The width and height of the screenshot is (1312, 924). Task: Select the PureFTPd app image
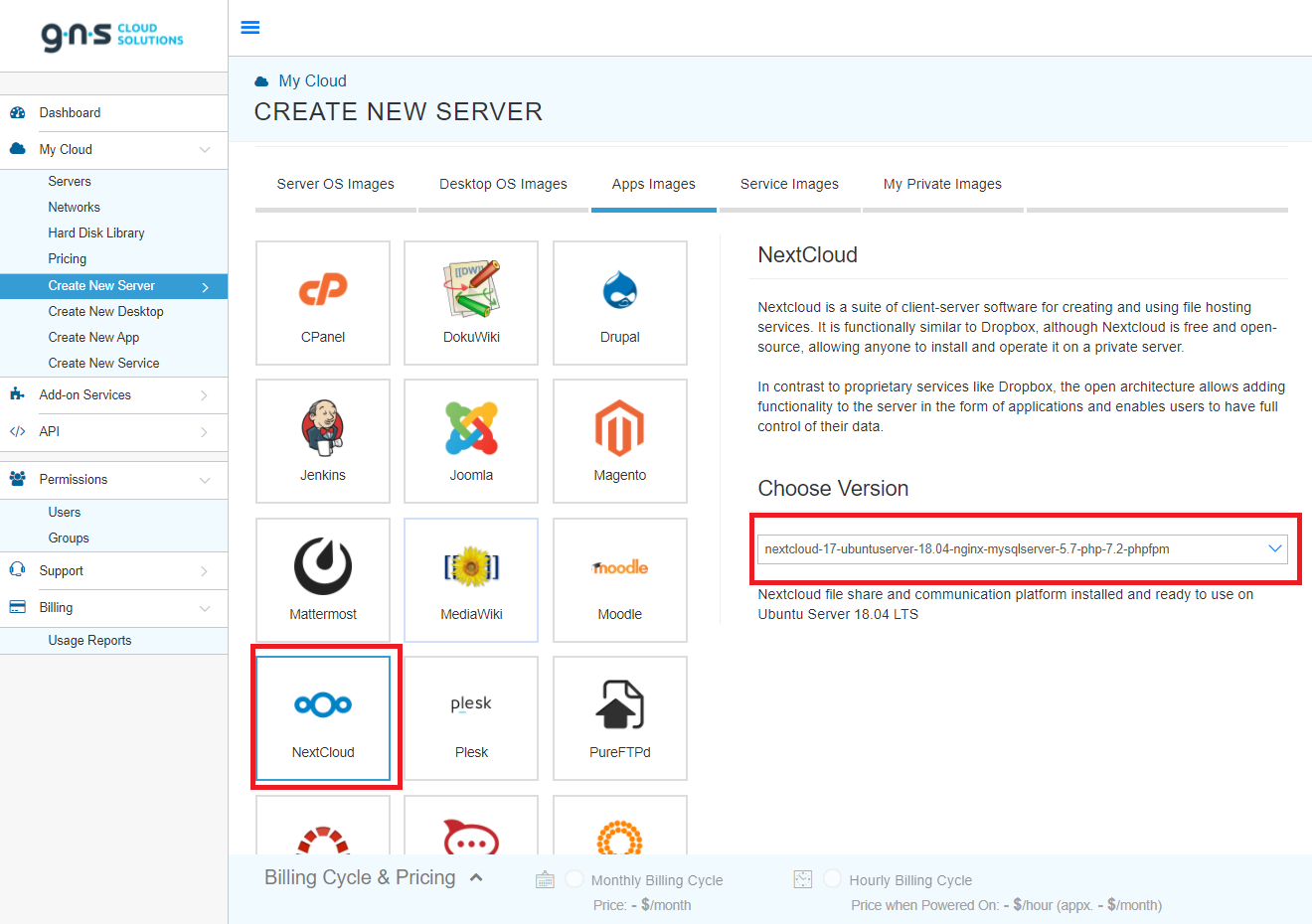point(620,718)
